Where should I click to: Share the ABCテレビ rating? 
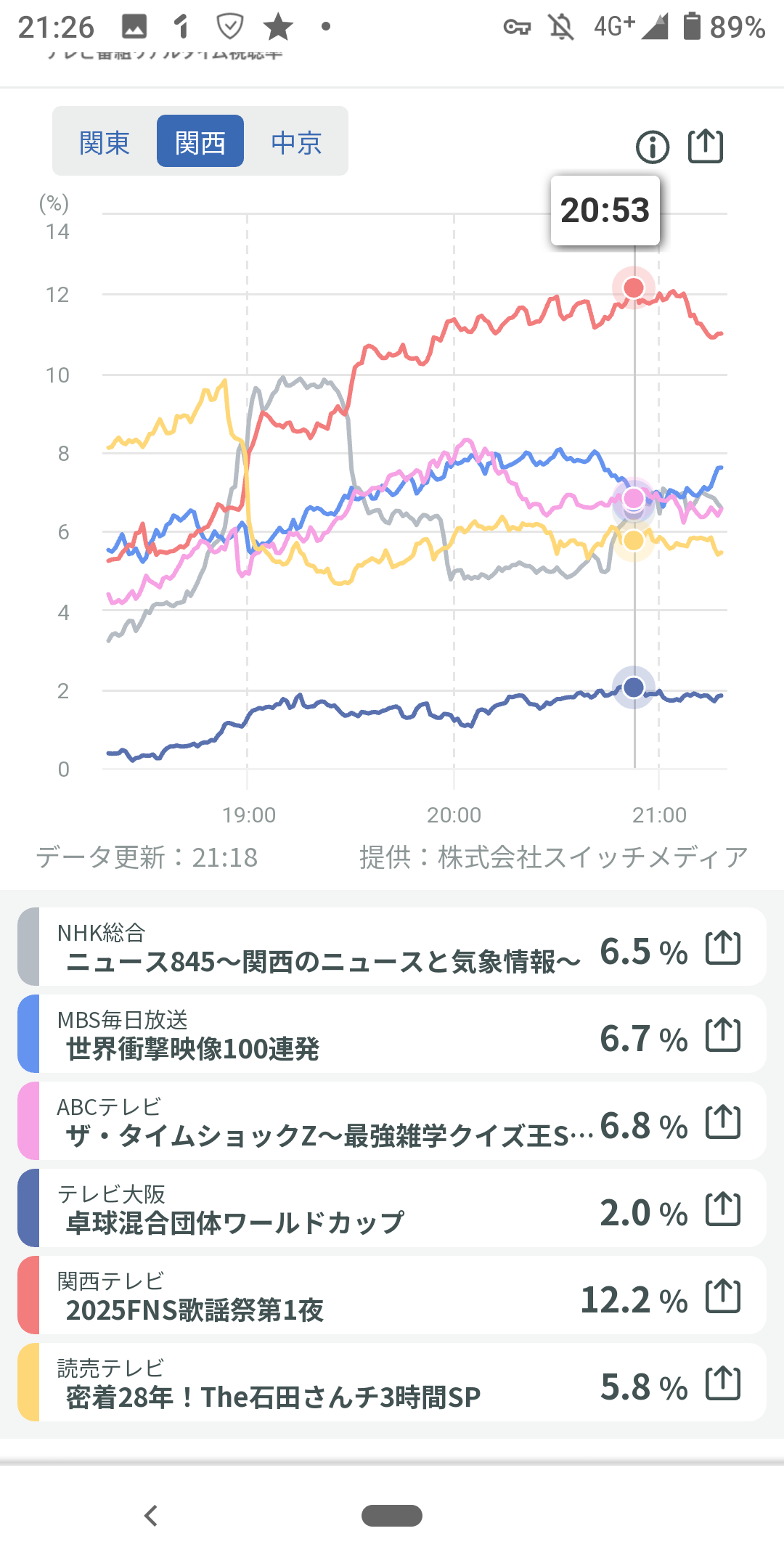(x=723, y=1122)
